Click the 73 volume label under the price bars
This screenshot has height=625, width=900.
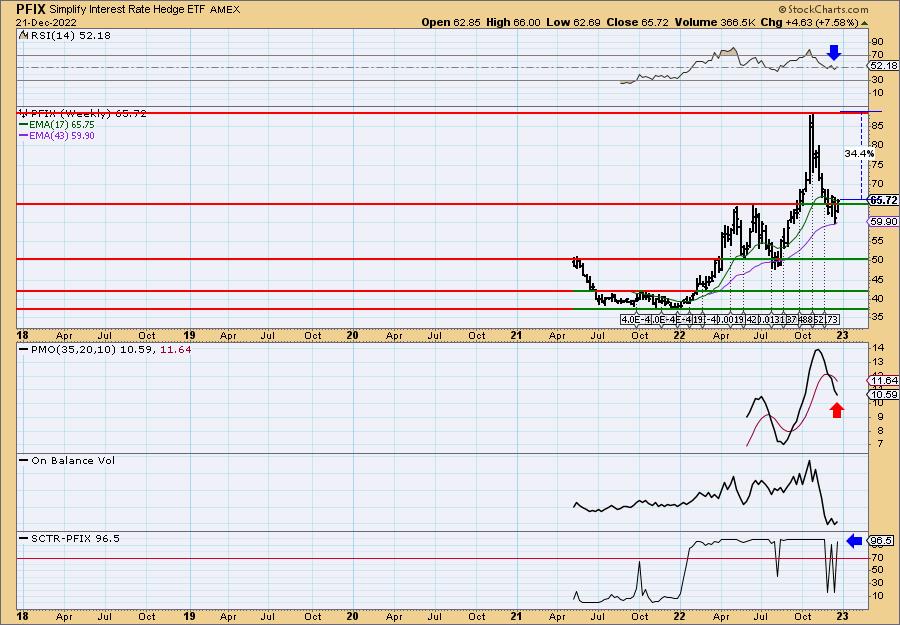(x=831, y=320)
